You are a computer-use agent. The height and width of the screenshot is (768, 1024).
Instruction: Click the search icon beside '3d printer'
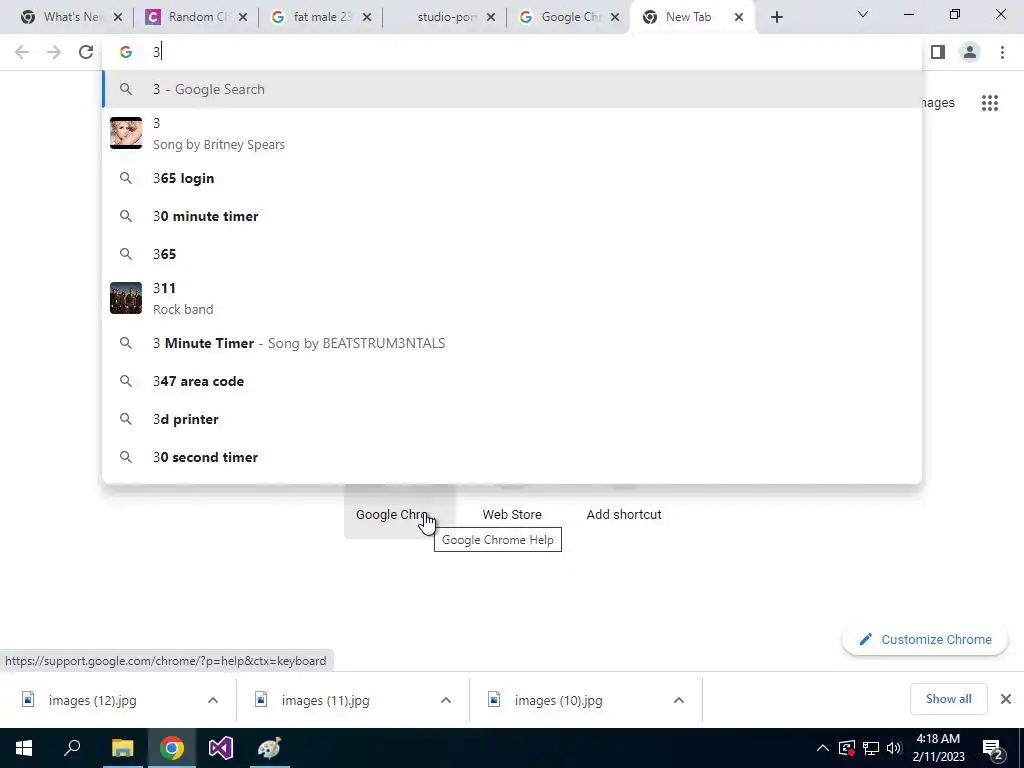126,419
